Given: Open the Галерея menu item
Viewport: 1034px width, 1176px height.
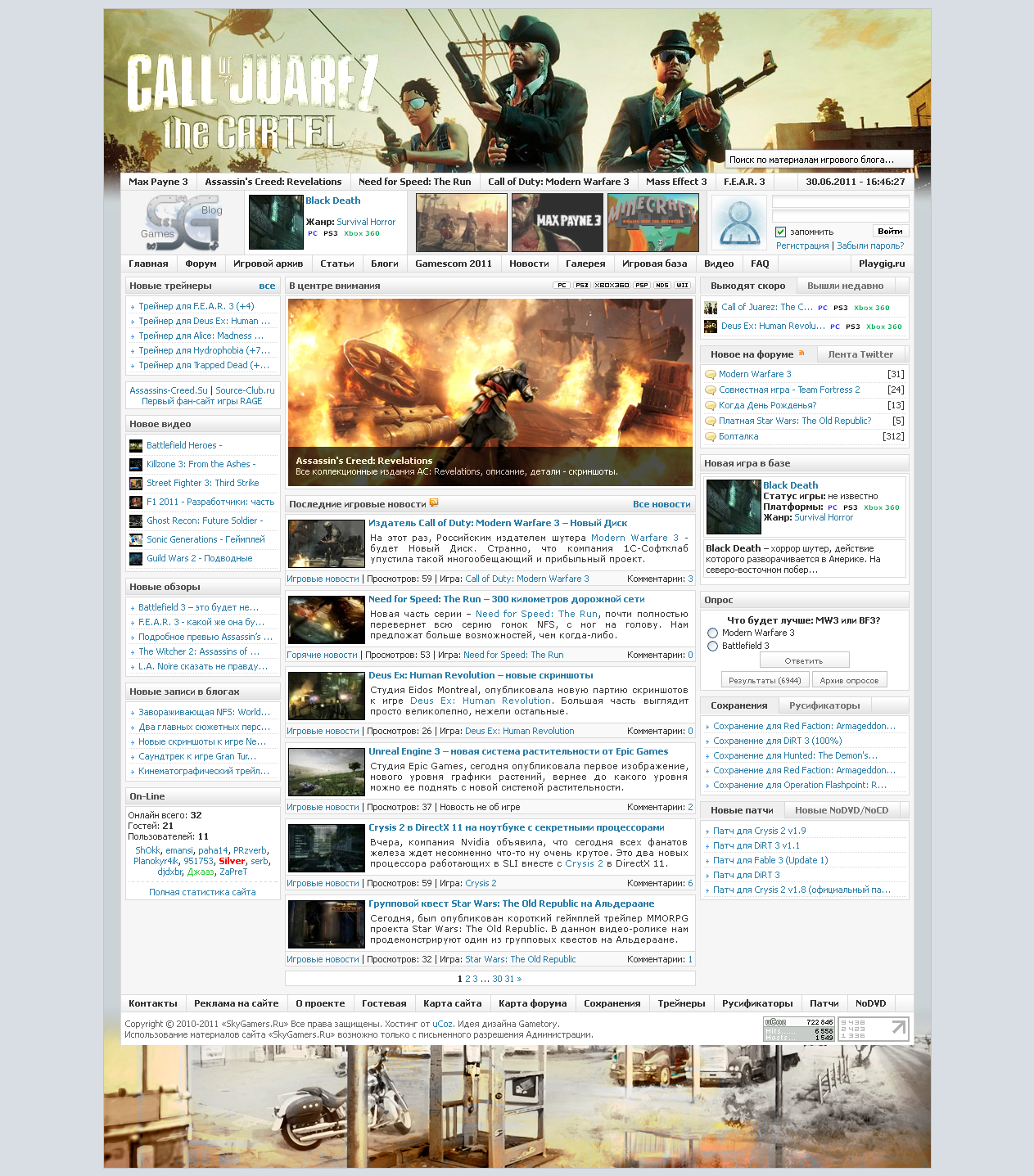Looking at the screenshot, I should click(x=585, y=264).
